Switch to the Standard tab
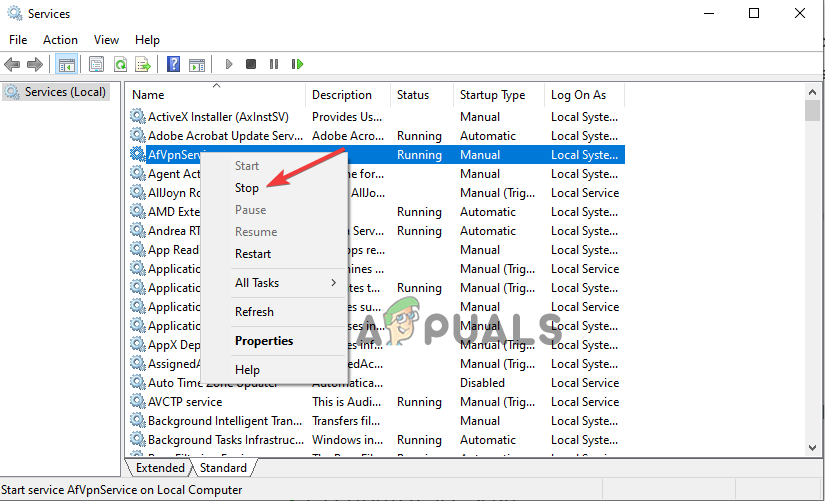Viewport: 825px width, 501px height. 223,468
